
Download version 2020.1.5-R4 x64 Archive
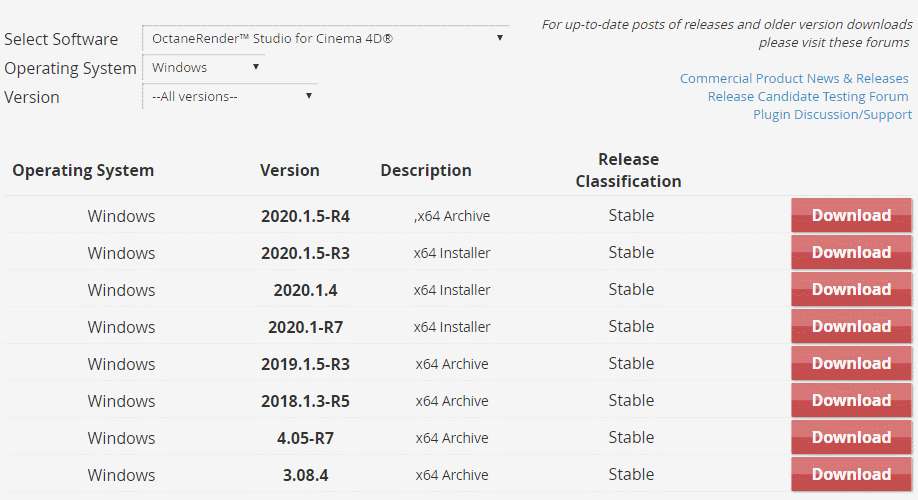pyautogui.click(x=851, y=216)
